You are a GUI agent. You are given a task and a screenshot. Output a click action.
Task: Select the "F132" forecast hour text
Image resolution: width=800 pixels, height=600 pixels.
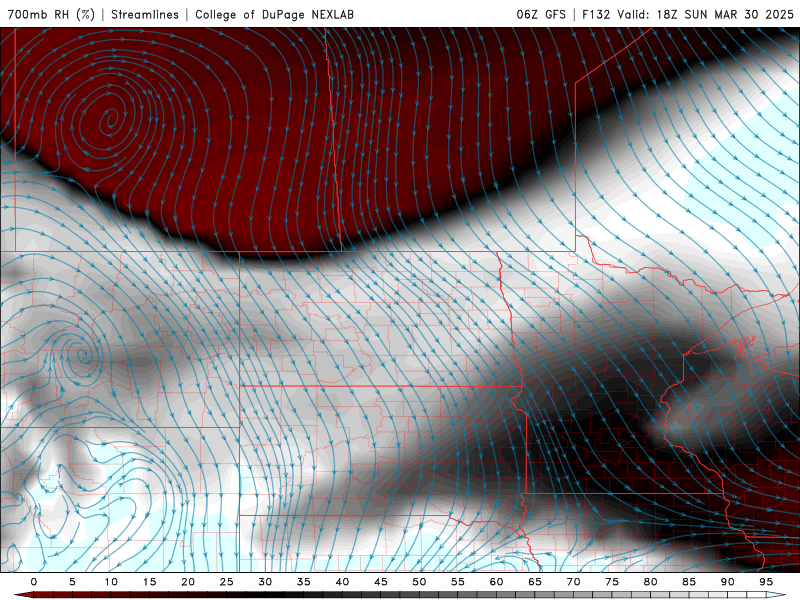pos(596,14)
